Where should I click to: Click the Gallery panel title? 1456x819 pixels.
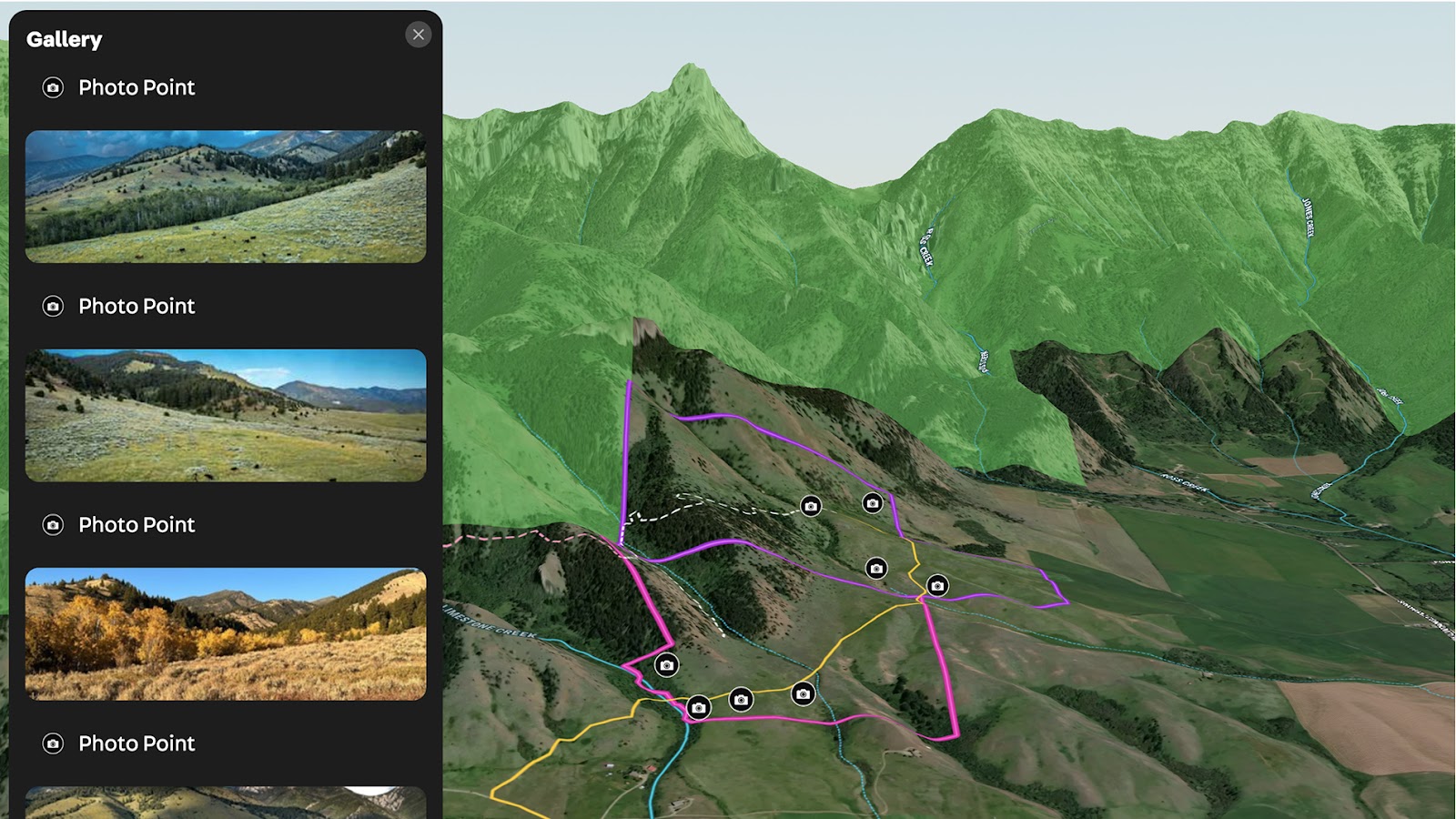click(64, 39)
